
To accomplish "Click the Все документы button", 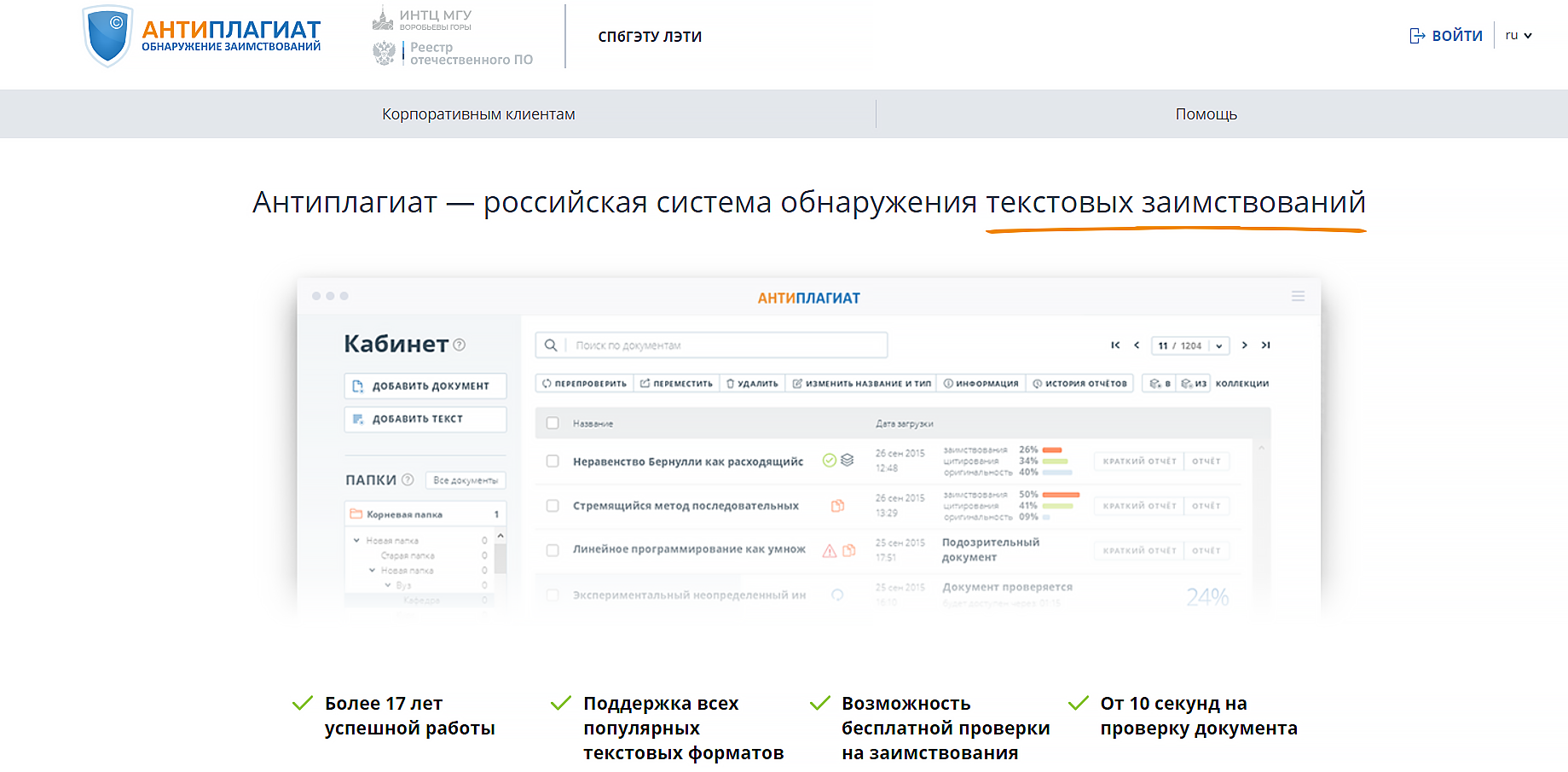I will pyautogui.click(x=466, y=480).
